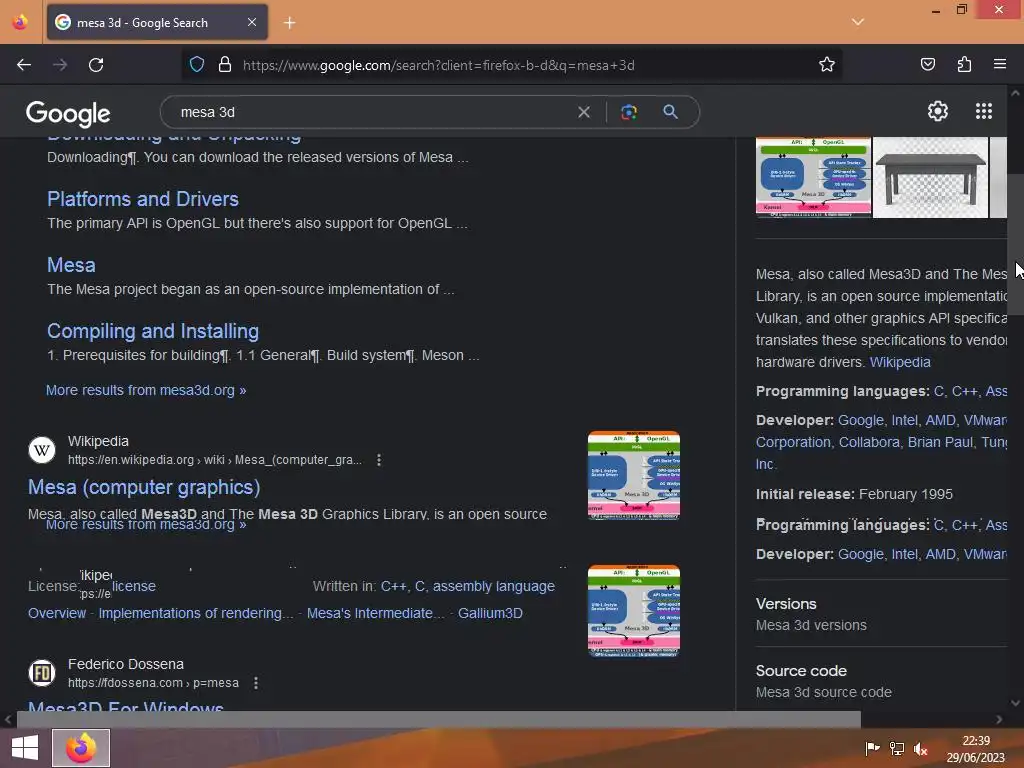The height and width of the screenshot is (768, 1024).
Task: Open the Gallium3D link
Action: click(x=490, y=613)
